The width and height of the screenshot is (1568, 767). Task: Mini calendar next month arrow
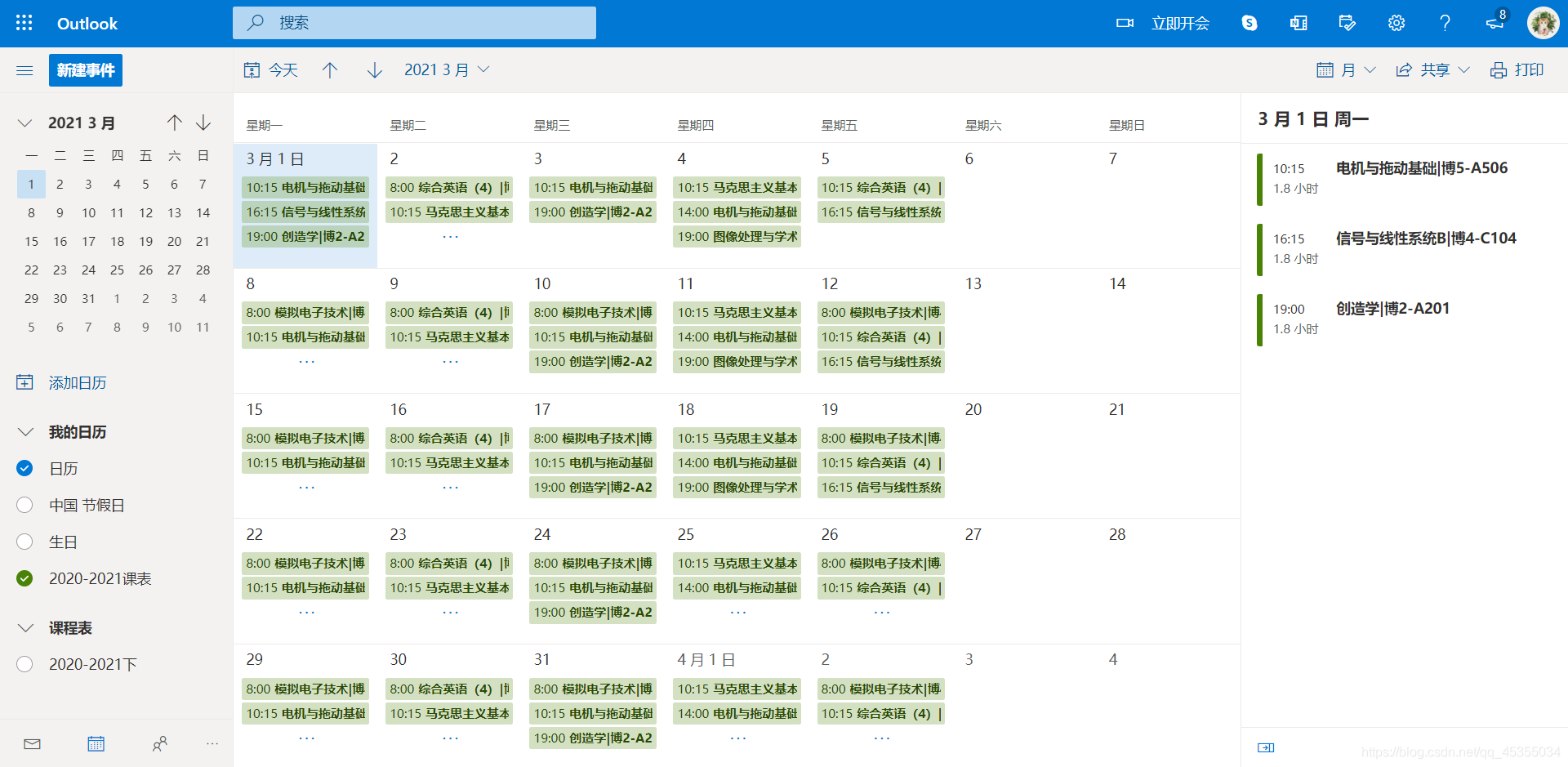203,123
